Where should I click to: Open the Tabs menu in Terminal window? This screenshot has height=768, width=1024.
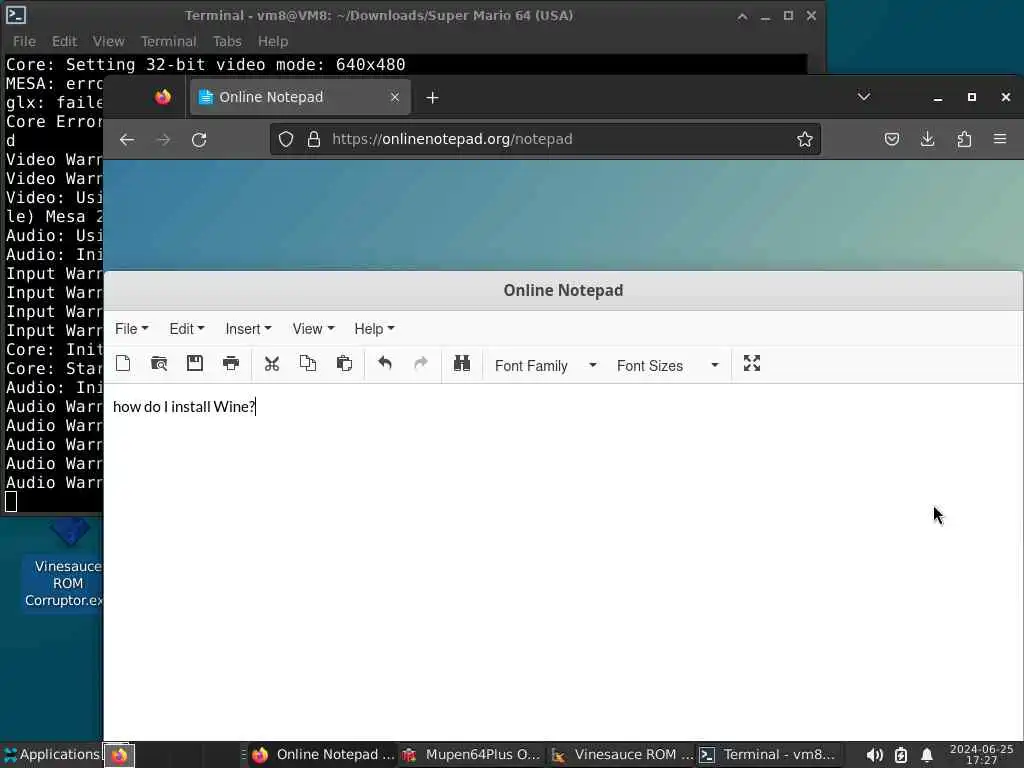point(227,41)
